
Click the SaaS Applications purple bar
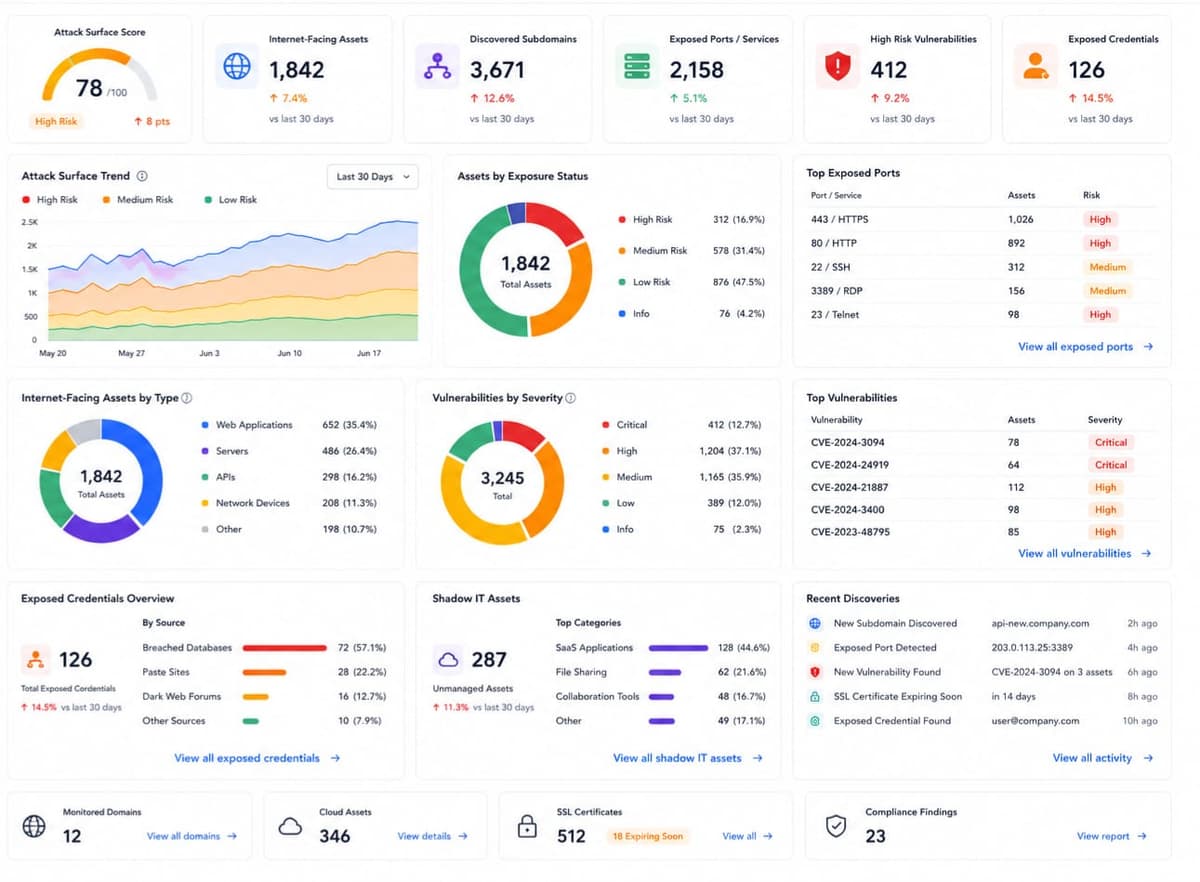(x=678, y=648)
